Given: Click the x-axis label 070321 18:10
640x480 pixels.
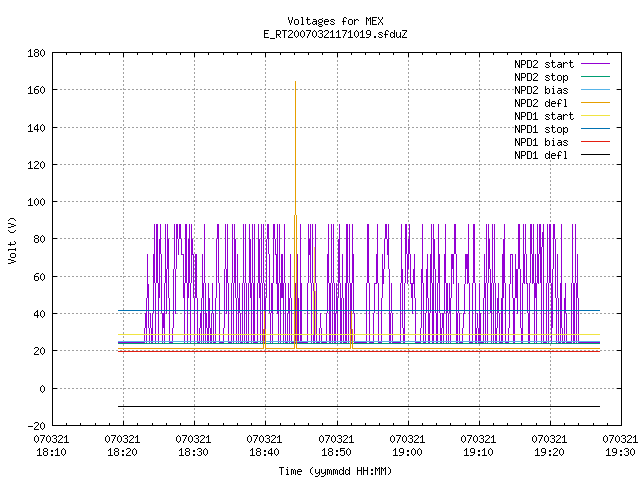Looking at the screenshot, I should [x=51, y=446].
